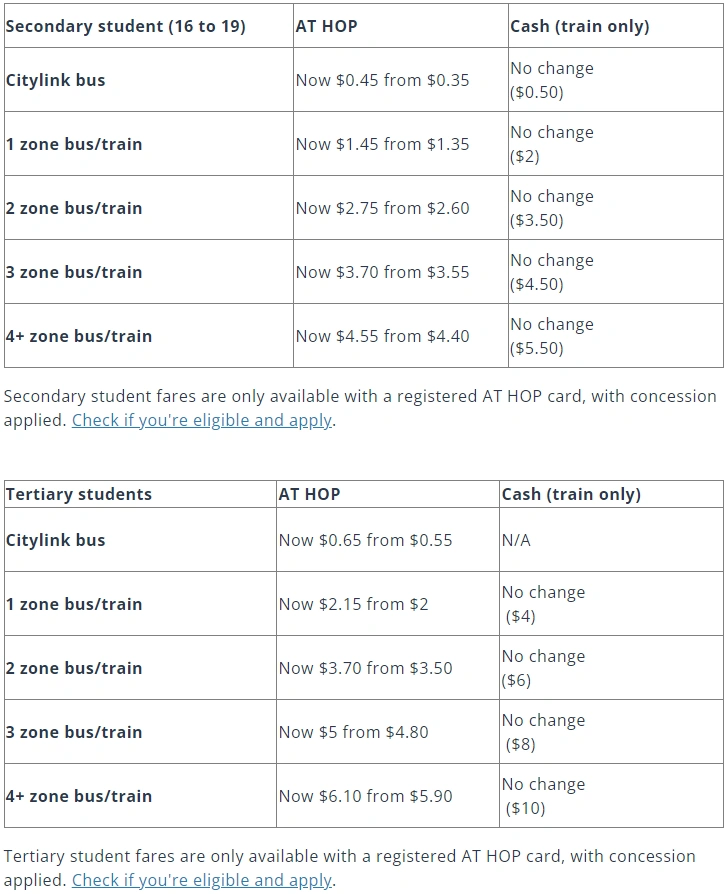This screenshot has height=894, width=728.
Task: Click the 'No change ($0.50)' cash cell
Action: pos(552,80)
